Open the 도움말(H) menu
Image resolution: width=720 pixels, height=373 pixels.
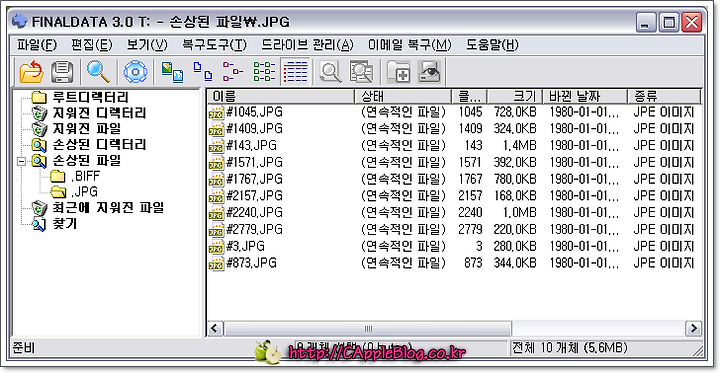492,45
